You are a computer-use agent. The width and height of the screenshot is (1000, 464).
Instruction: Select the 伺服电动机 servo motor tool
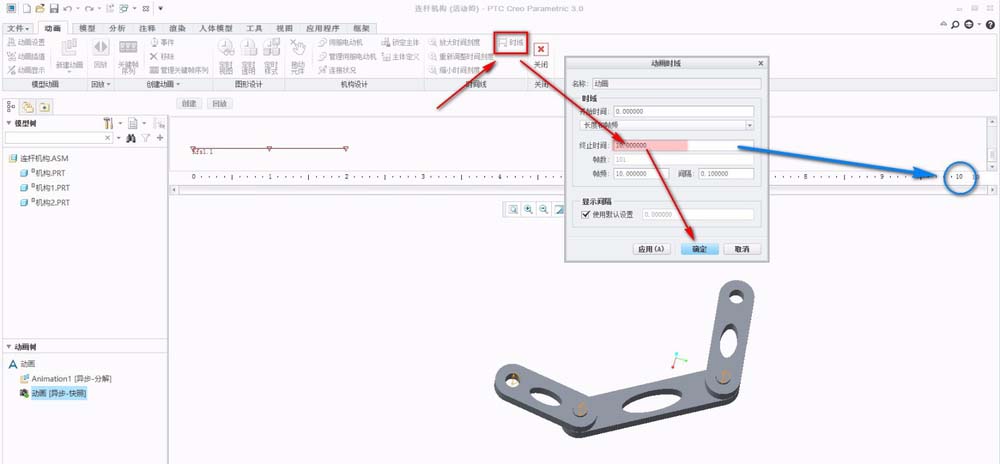tap(340, 43)
